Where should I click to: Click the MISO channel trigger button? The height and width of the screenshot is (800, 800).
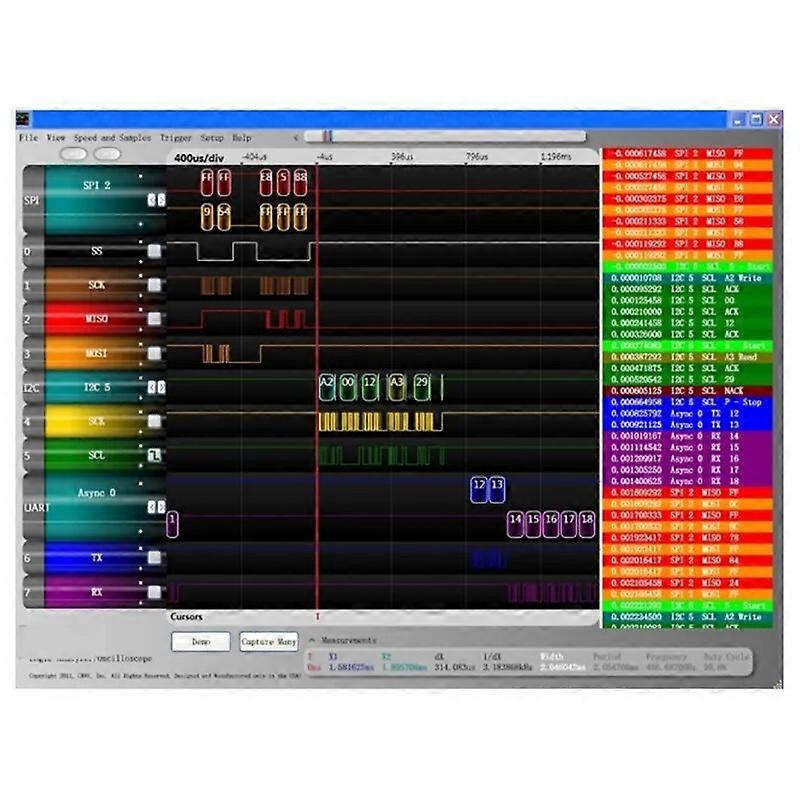(x=154, y=319)
